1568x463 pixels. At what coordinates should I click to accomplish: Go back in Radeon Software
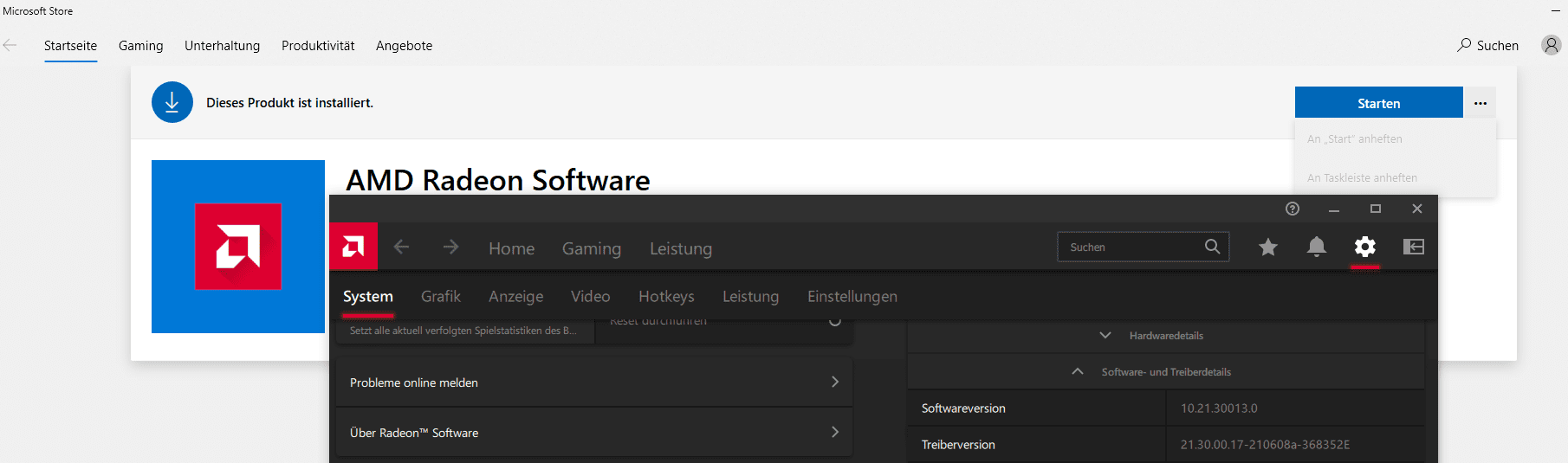[401, 248]
